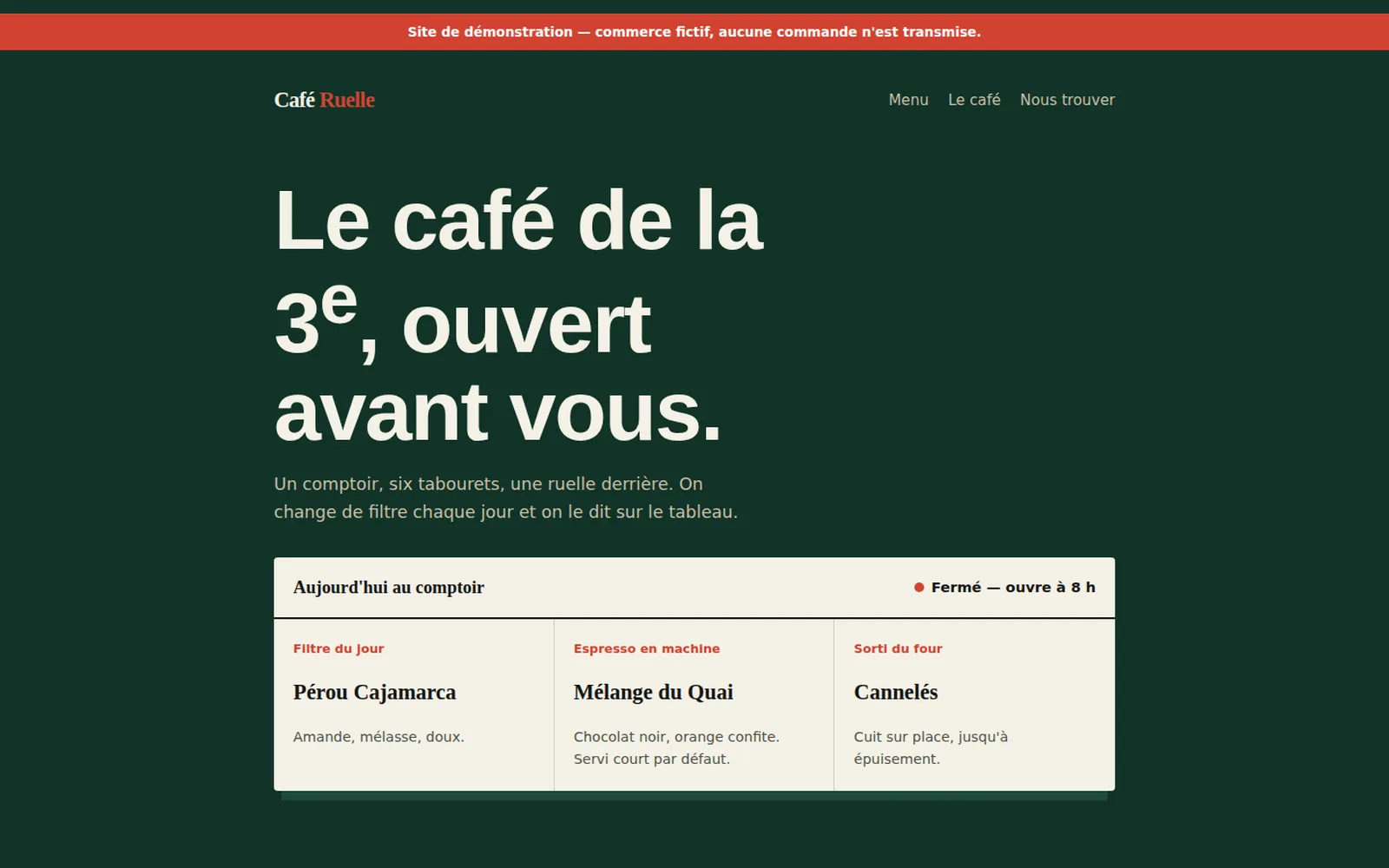The width and height of the screenshot is (1389, 868).
Task: Select the Pérou Cajamarca card title
Action: click(x=374, y=692)
